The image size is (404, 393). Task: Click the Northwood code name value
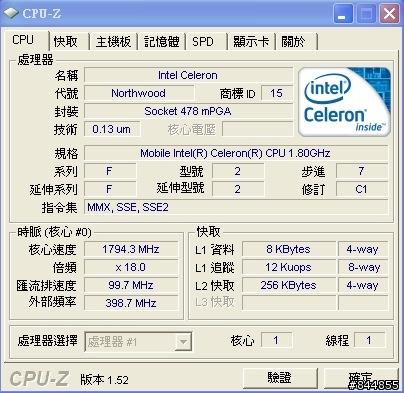[139, 93]
